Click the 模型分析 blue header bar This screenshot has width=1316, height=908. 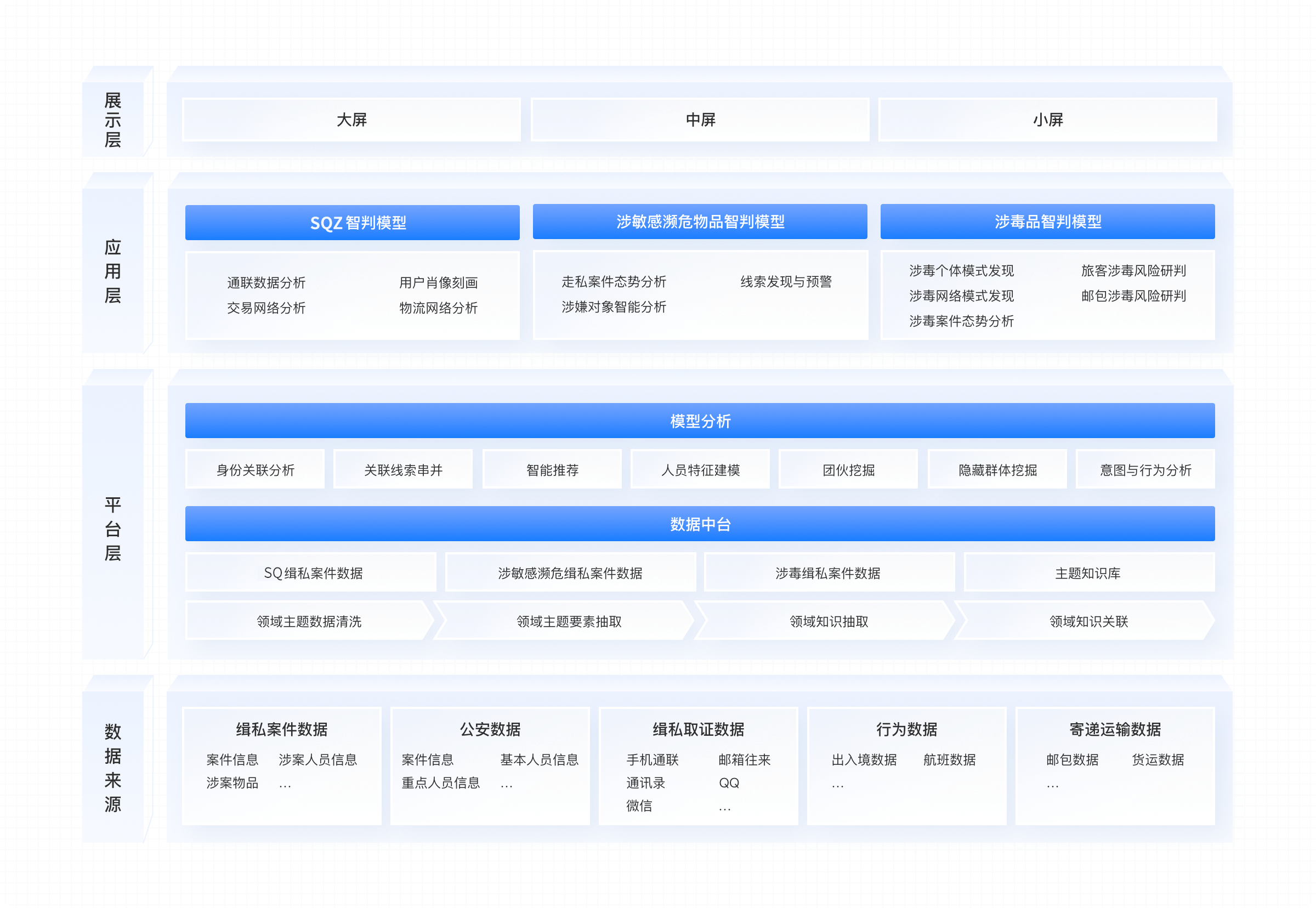[700, 421]
